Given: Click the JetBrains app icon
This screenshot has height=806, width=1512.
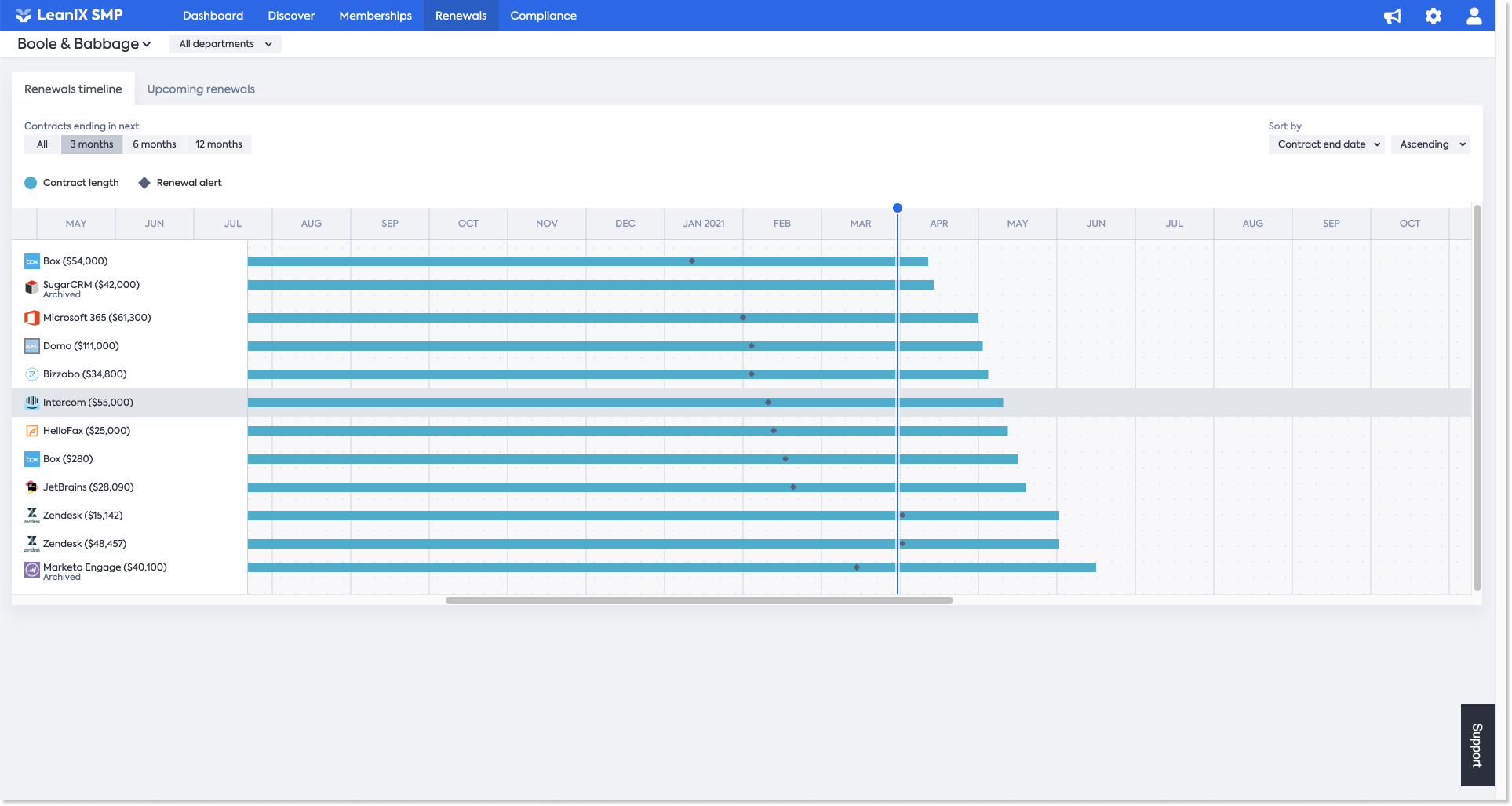Looking at the screenshot, I should [32, 487].
